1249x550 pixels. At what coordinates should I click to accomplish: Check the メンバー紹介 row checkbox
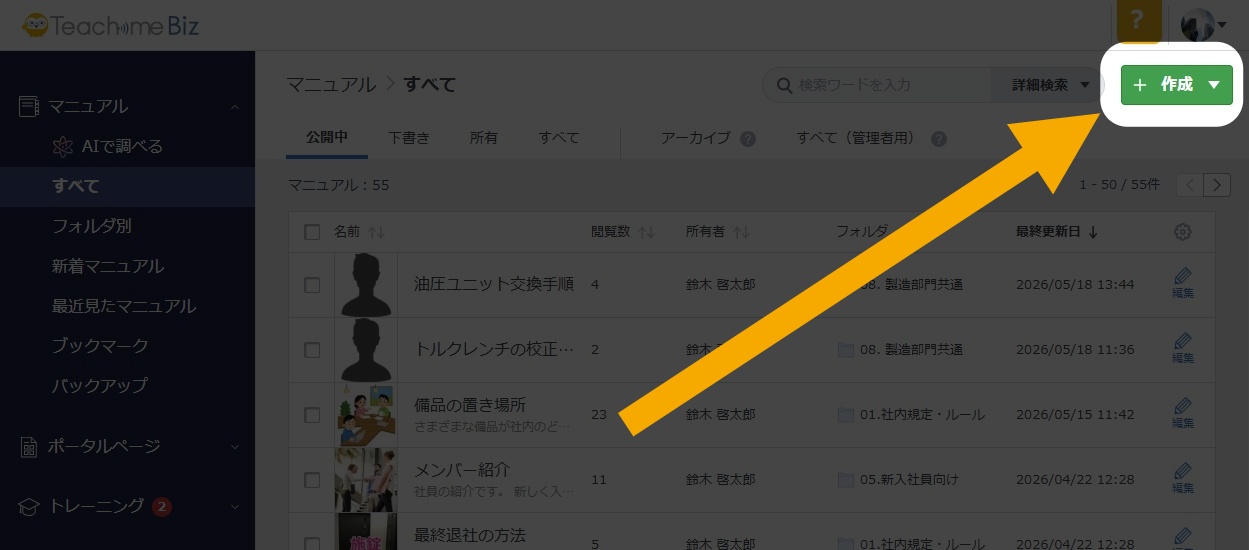312,480
